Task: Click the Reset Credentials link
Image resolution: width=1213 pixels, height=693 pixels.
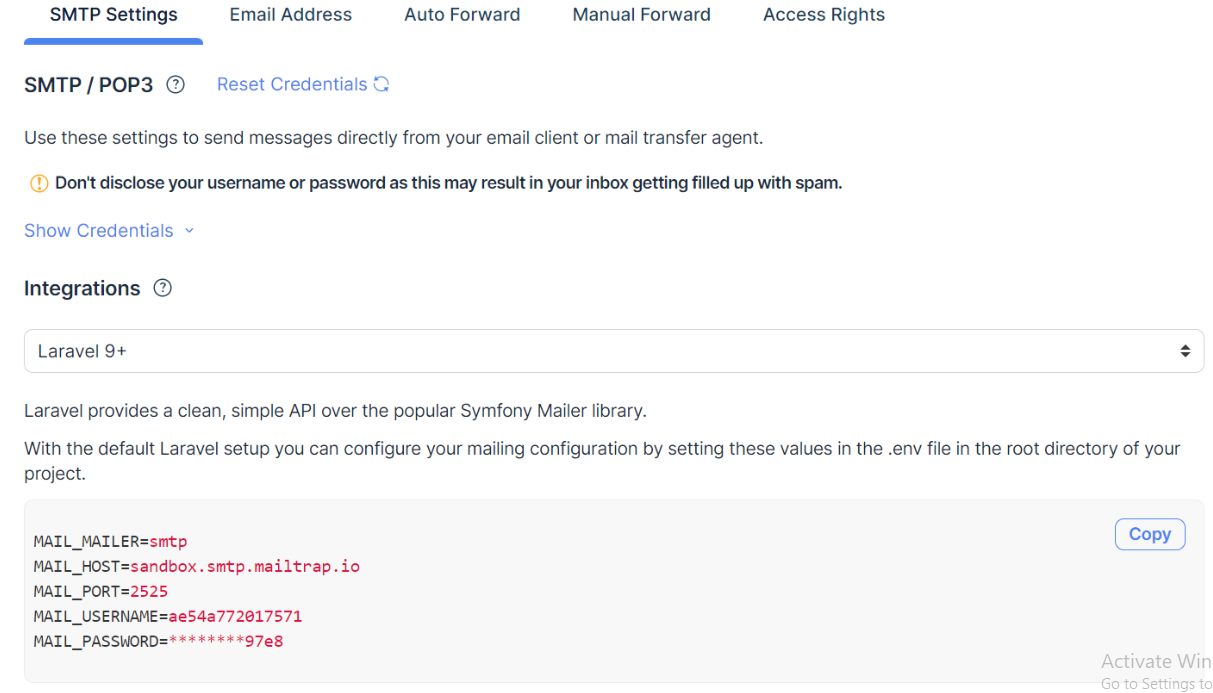Action: 291,84
